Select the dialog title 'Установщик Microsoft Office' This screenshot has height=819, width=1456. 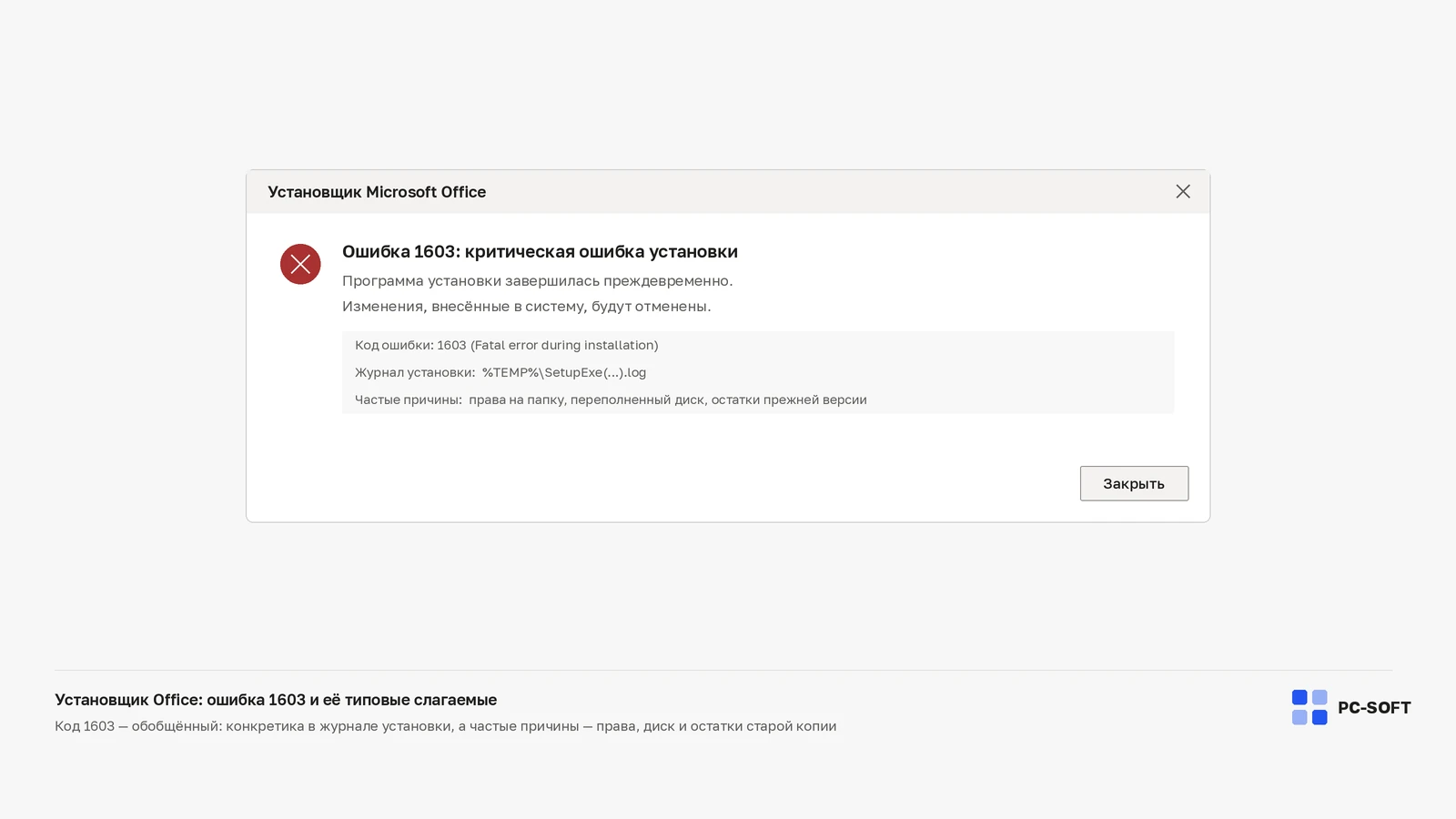(x=377, y=192)
